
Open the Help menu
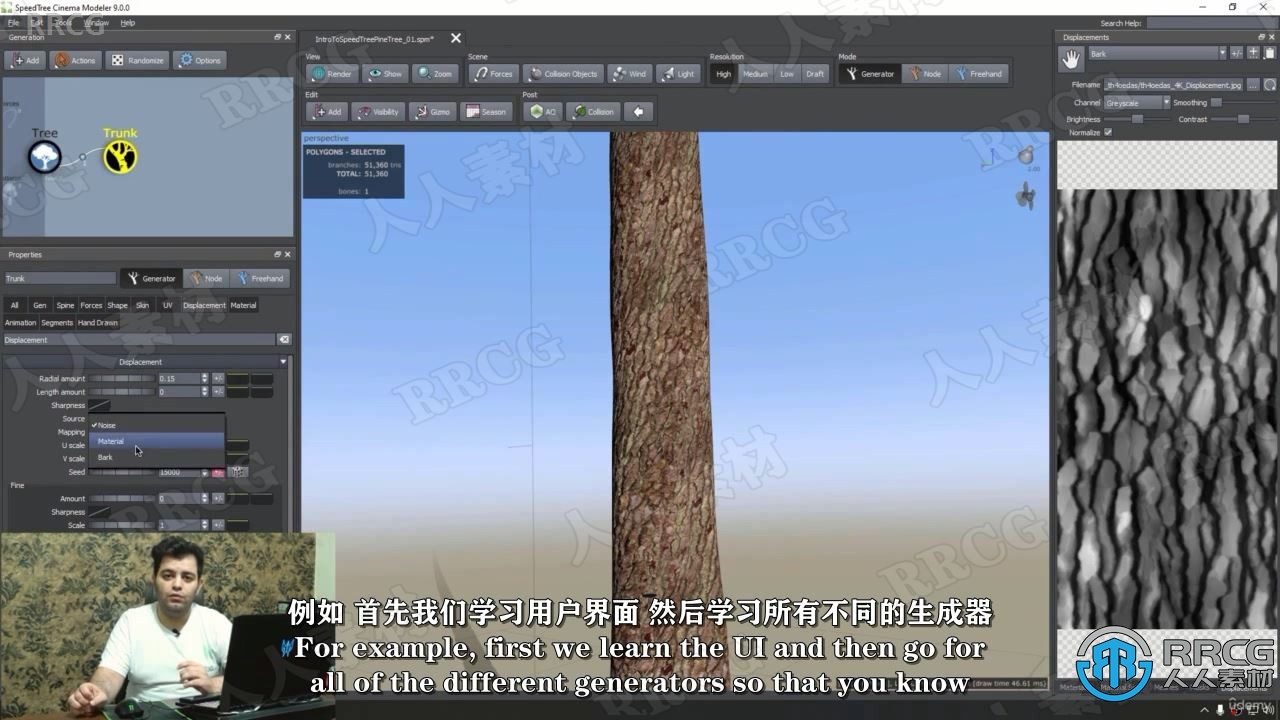click(x=127, y=22)
